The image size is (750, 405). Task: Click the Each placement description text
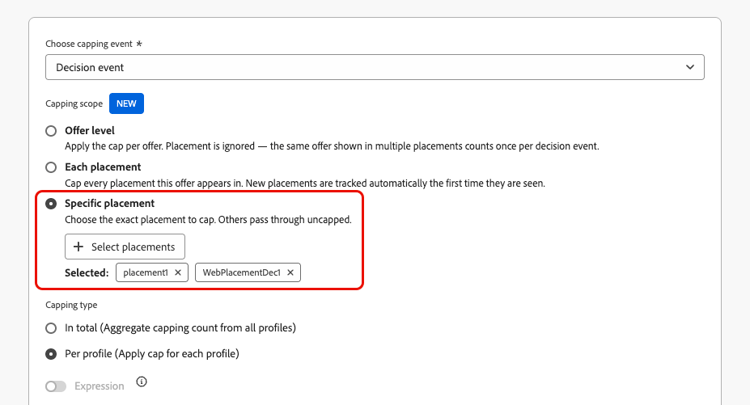[305, 183]
